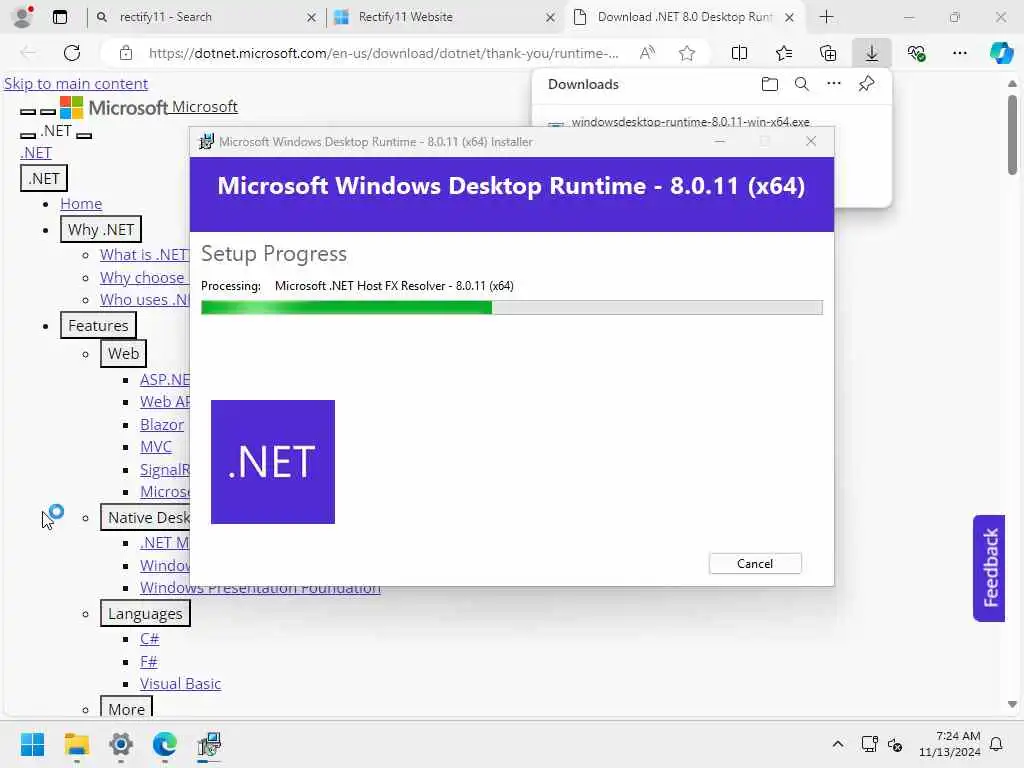Open Settings gear in taskbar

click(121, 744)
